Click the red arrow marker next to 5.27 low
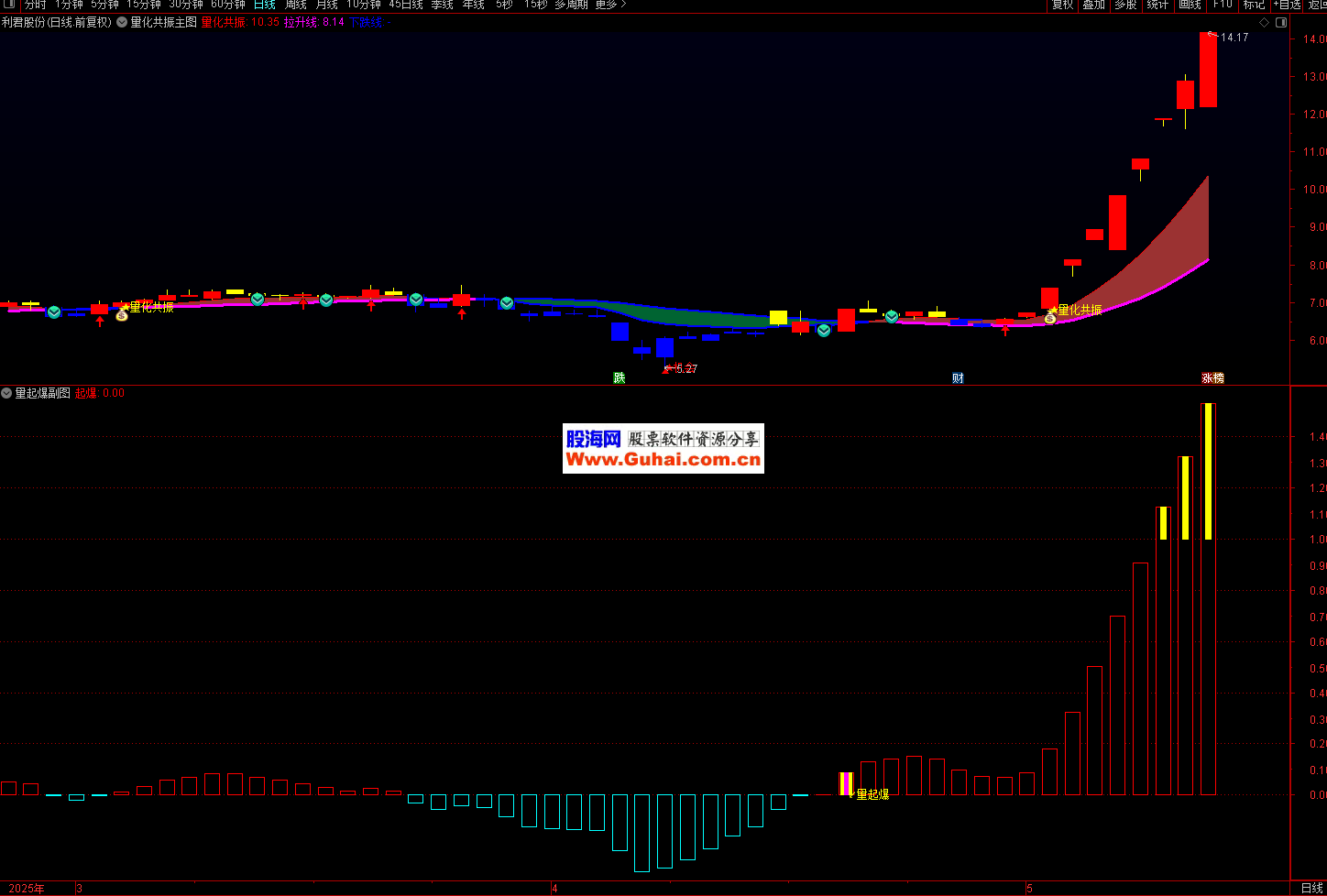Image resolution: width=1327 pixels, height=896 pixels. point(667,369)
